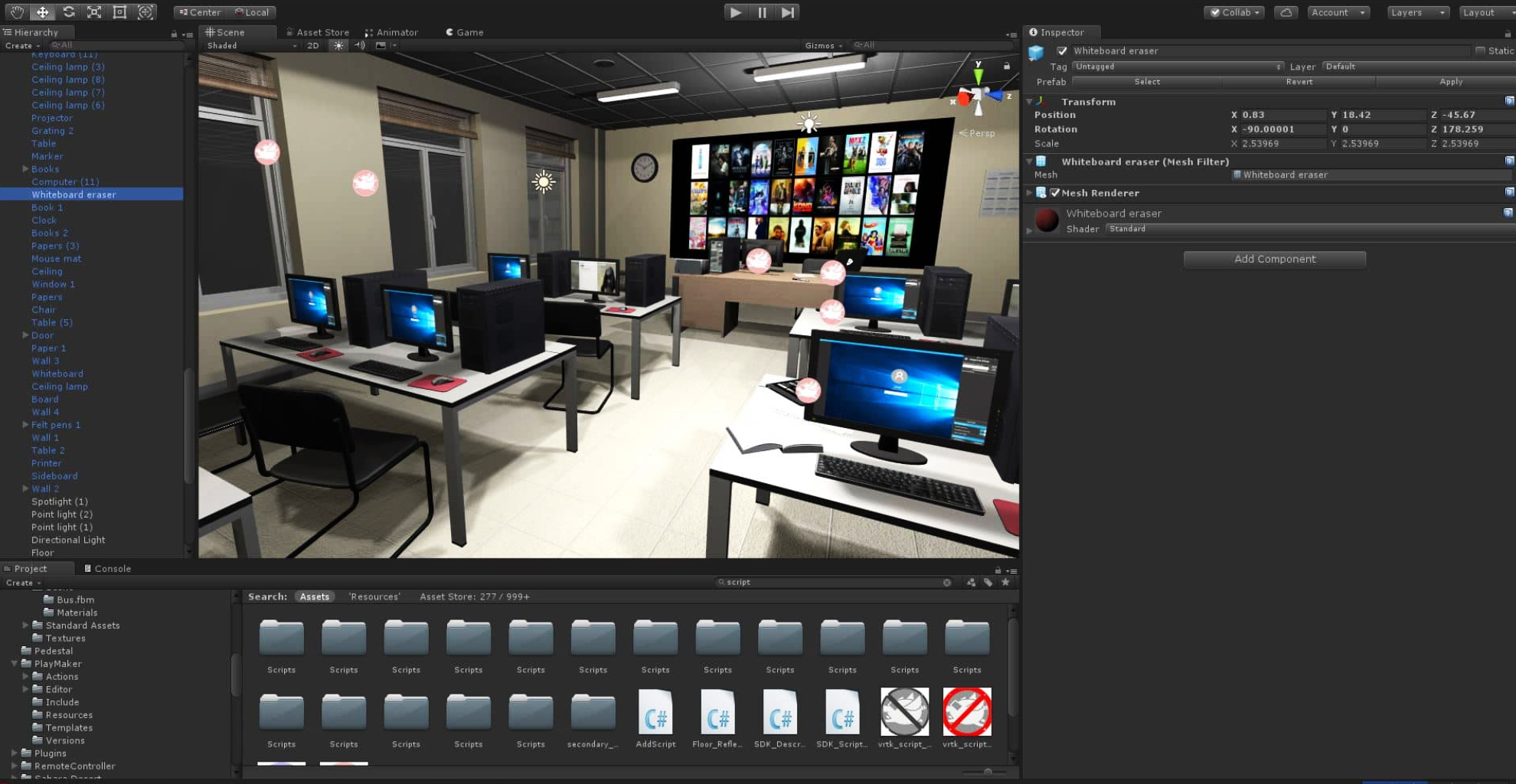Clear the Project search field
The image size is (1516, 784).
coord(947,583)
